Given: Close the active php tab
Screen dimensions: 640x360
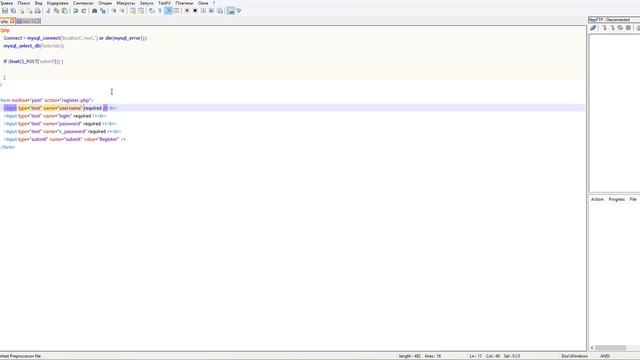Looking at the screenshot, I should 12,21.
